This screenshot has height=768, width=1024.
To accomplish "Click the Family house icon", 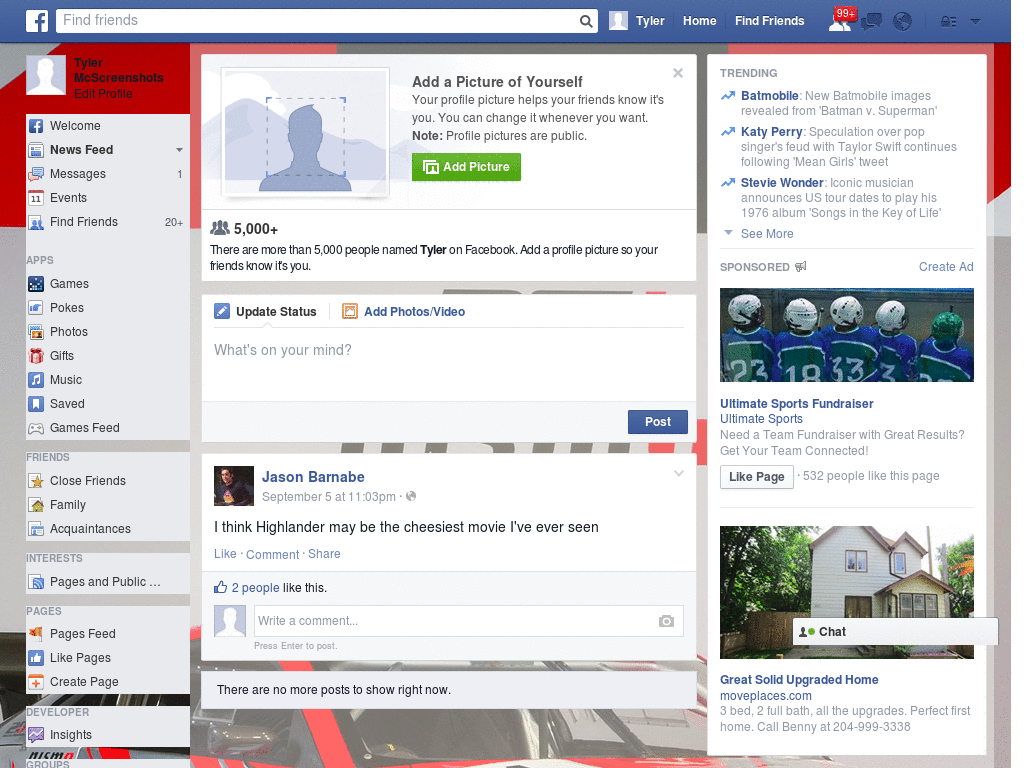I will click(36, 505).
